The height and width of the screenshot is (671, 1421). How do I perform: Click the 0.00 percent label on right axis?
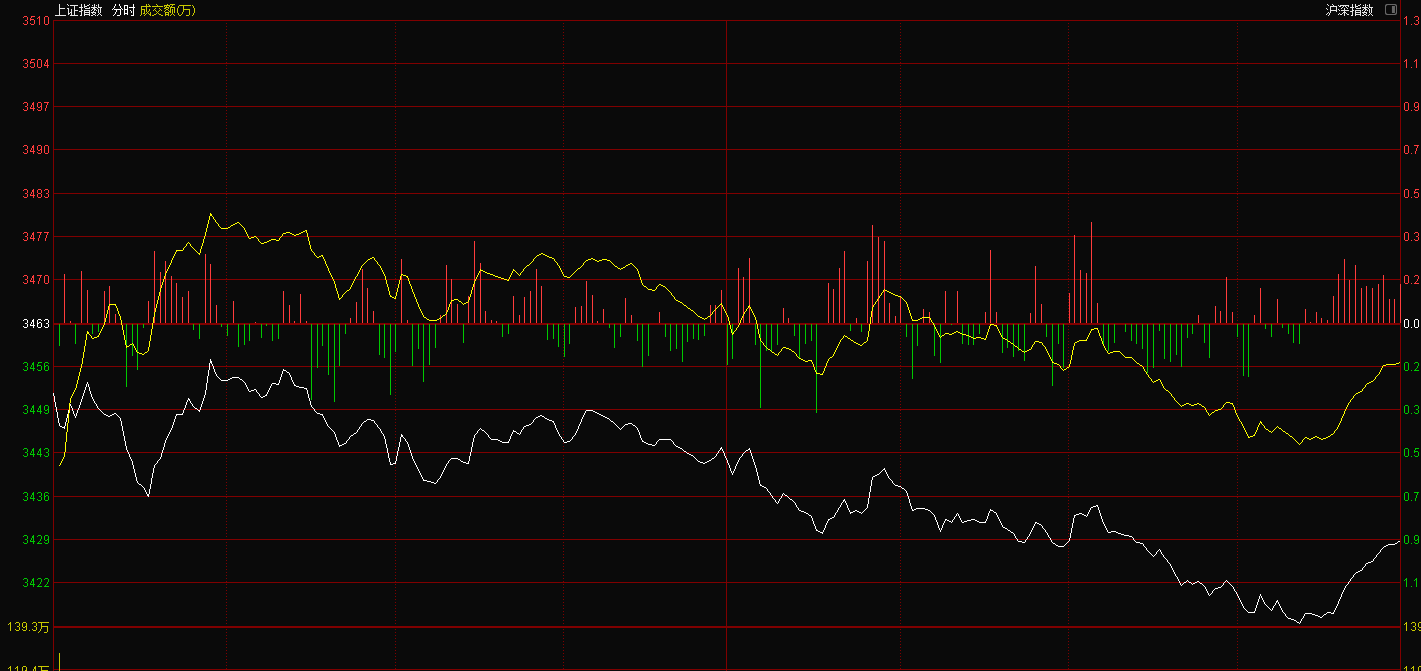(x=1411, y=324)
